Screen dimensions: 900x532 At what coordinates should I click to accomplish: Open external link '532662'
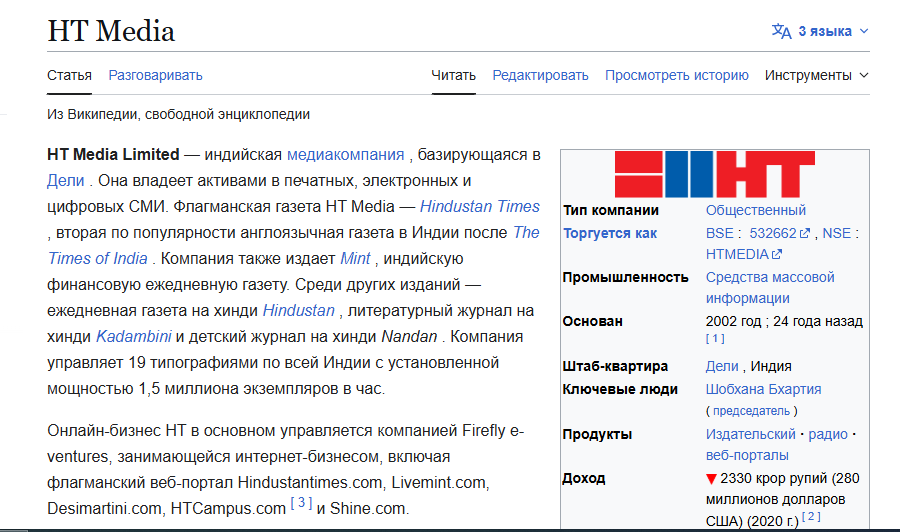[773, 233]
